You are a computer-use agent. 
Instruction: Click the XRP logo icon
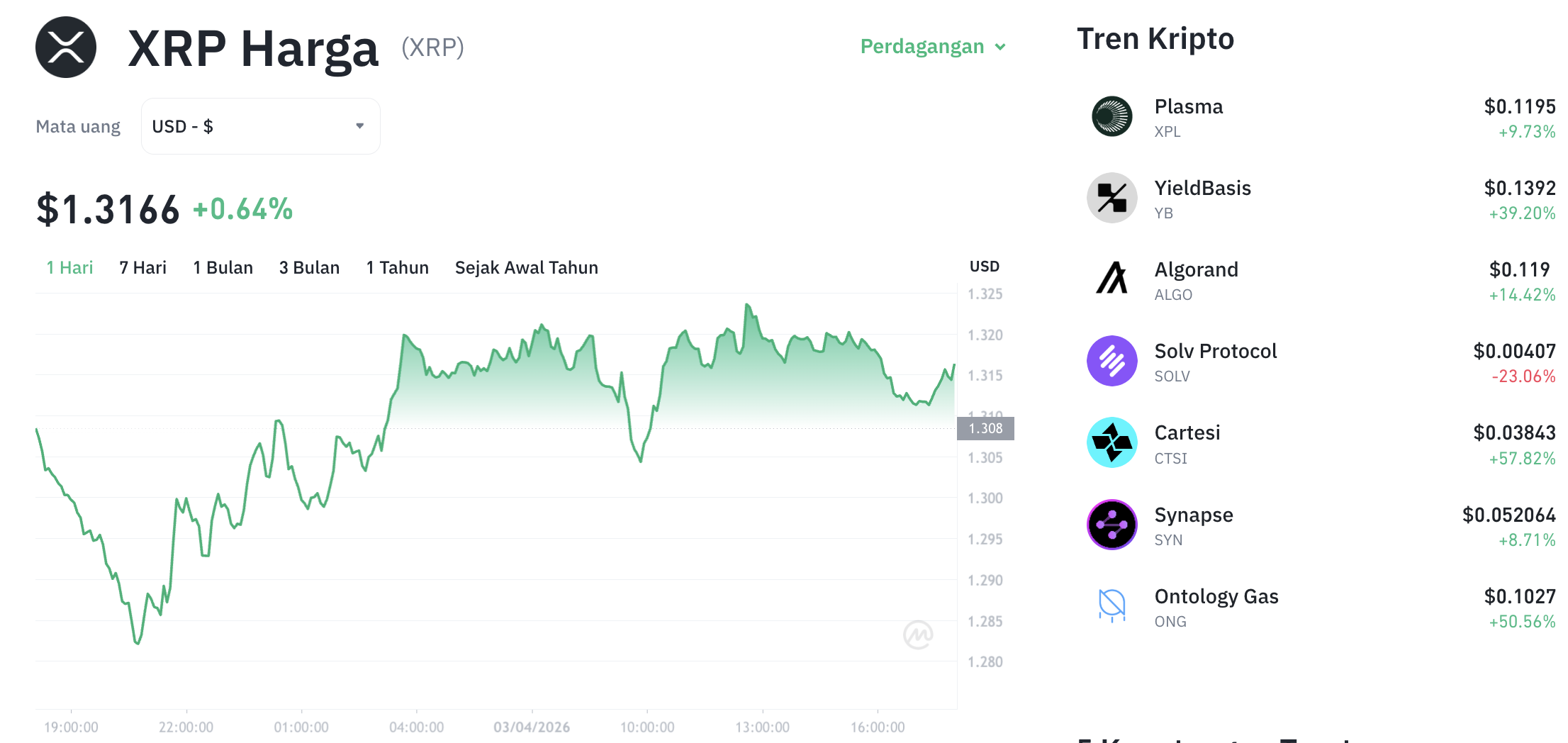pyautogui.click(x=65, y=47)
